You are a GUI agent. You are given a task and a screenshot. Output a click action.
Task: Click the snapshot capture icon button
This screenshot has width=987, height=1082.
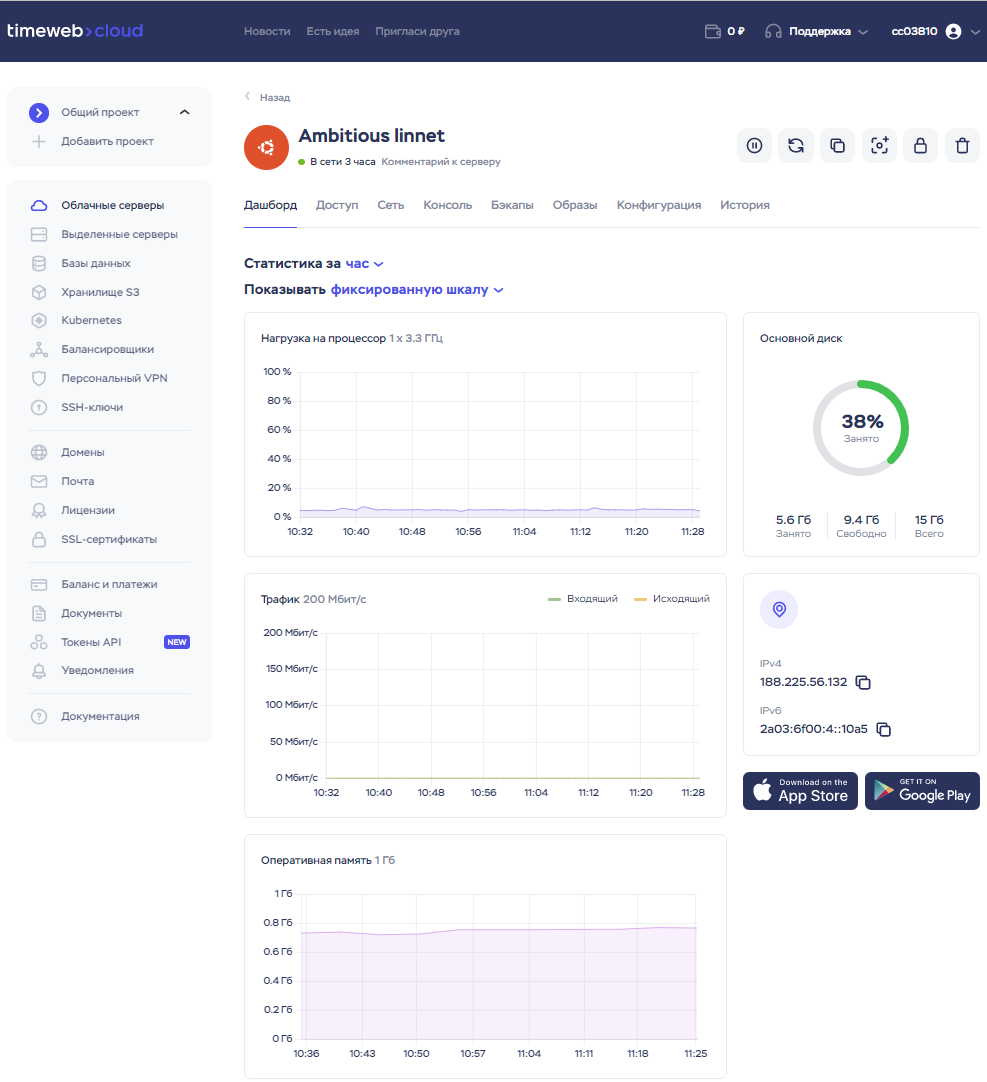[x=879, y=146]
